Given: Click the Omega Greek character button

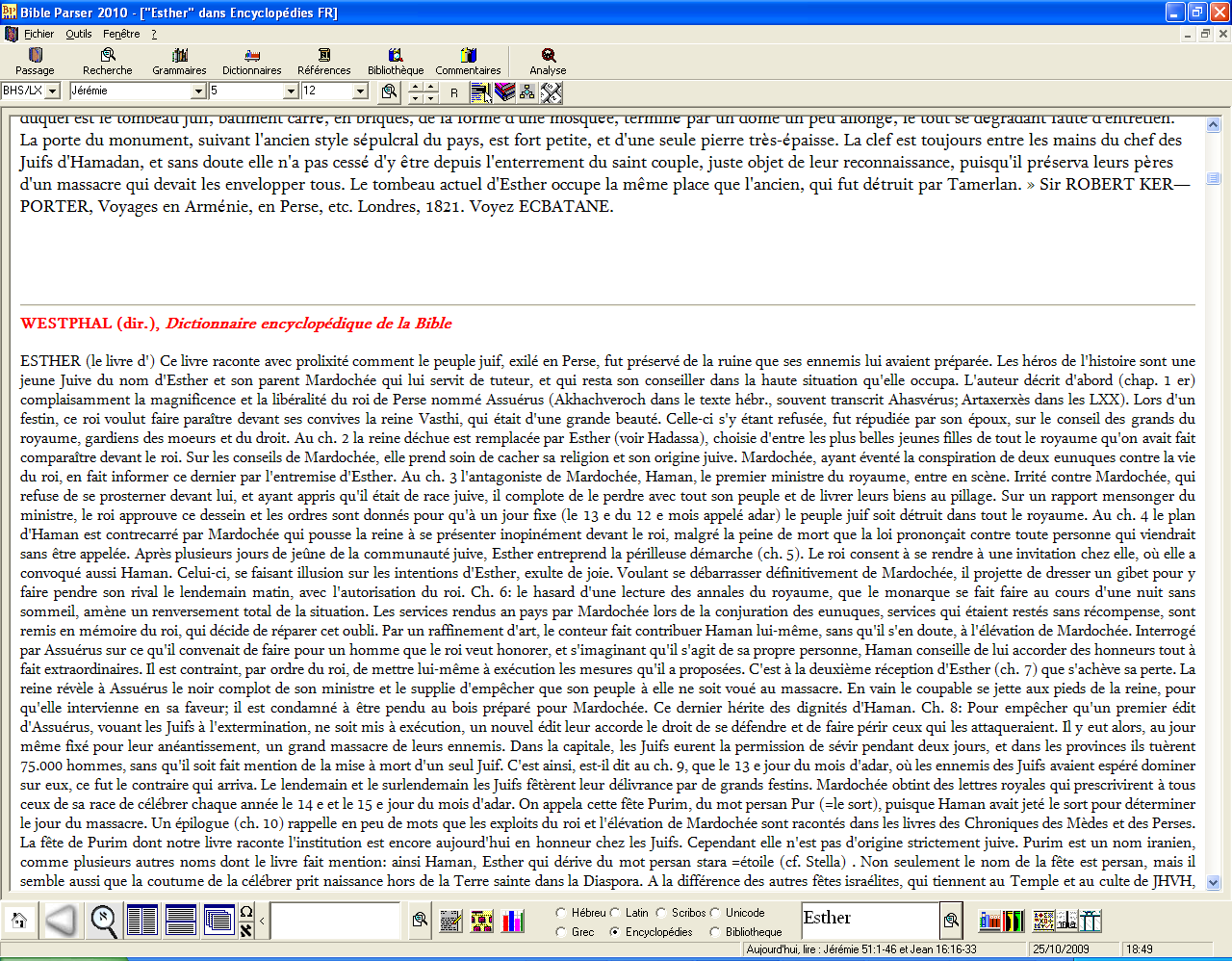Looking at the screenshot, I should click(x=246, y=912).
